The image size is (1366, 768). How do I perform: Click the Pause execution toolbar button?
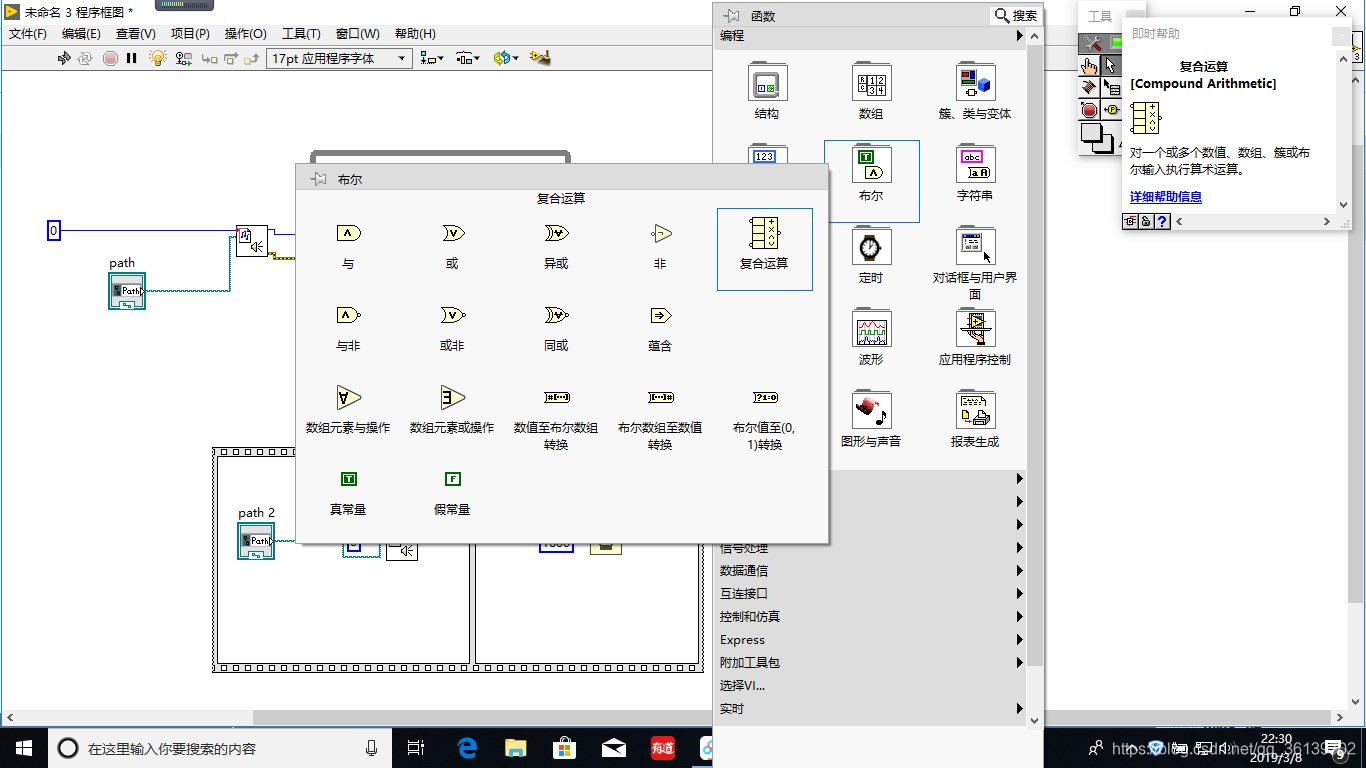[131, 58]
